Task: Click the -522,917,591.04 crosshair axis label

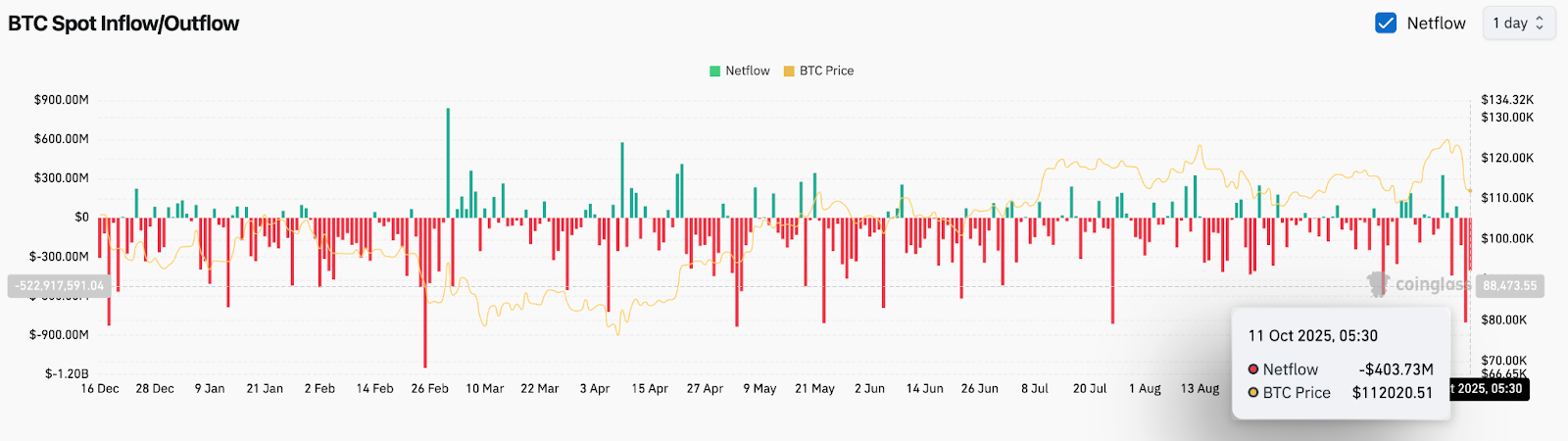Action: 59,286
